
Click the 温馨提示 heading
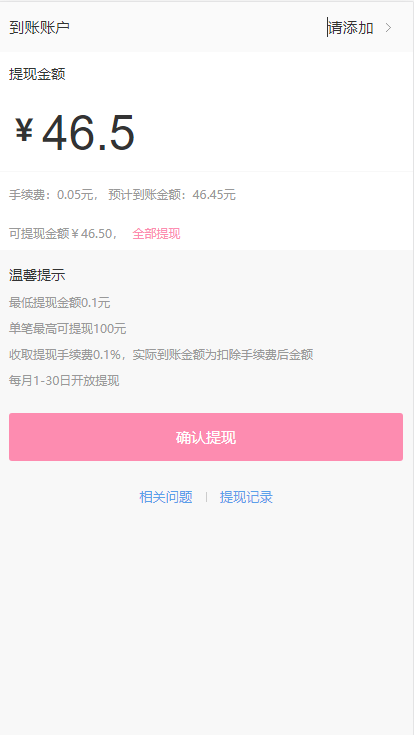click(37, 275)
